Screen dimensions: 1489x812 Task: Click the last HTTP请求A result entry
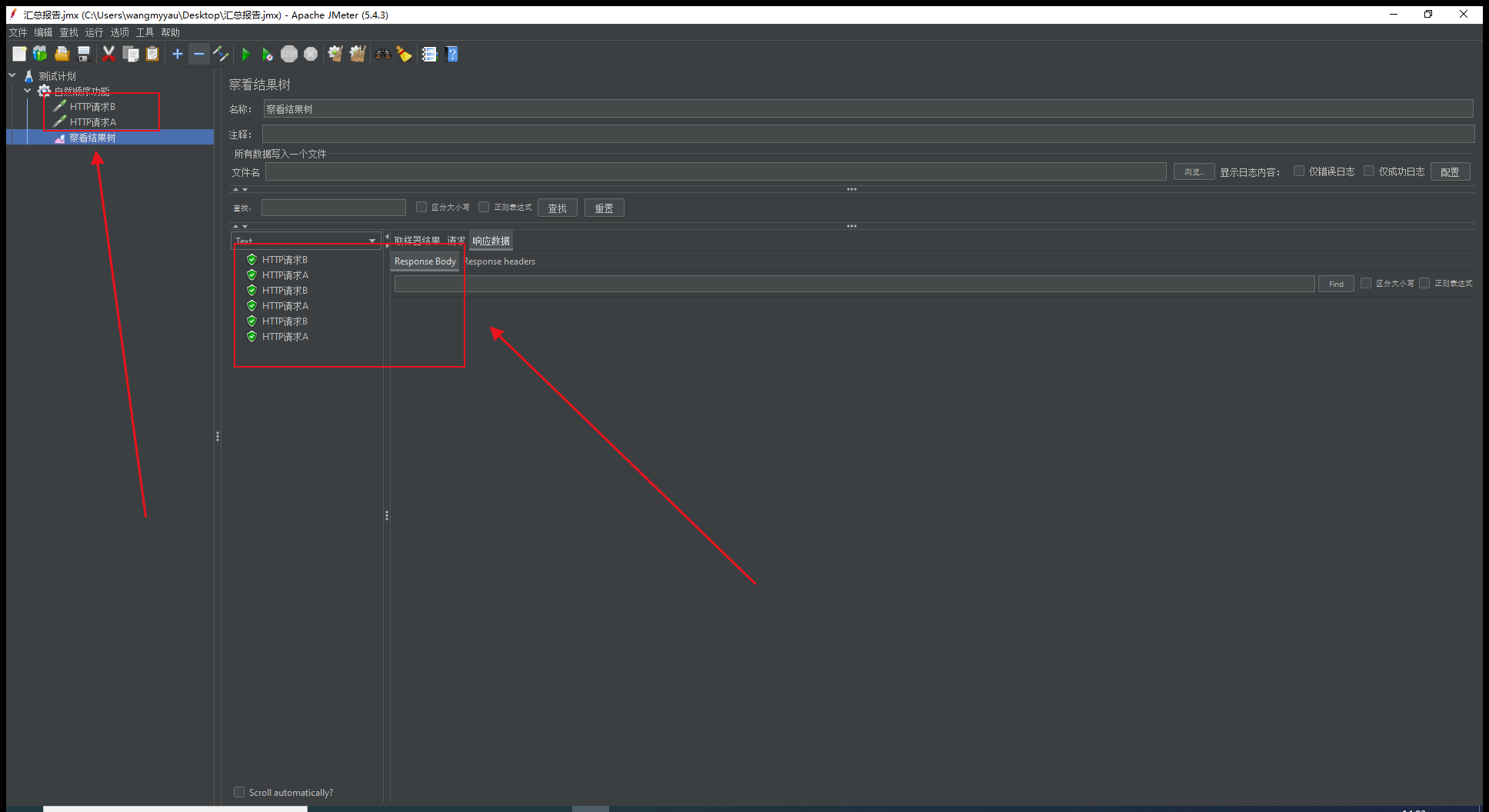pyautogui.click(x=285, y=337)
